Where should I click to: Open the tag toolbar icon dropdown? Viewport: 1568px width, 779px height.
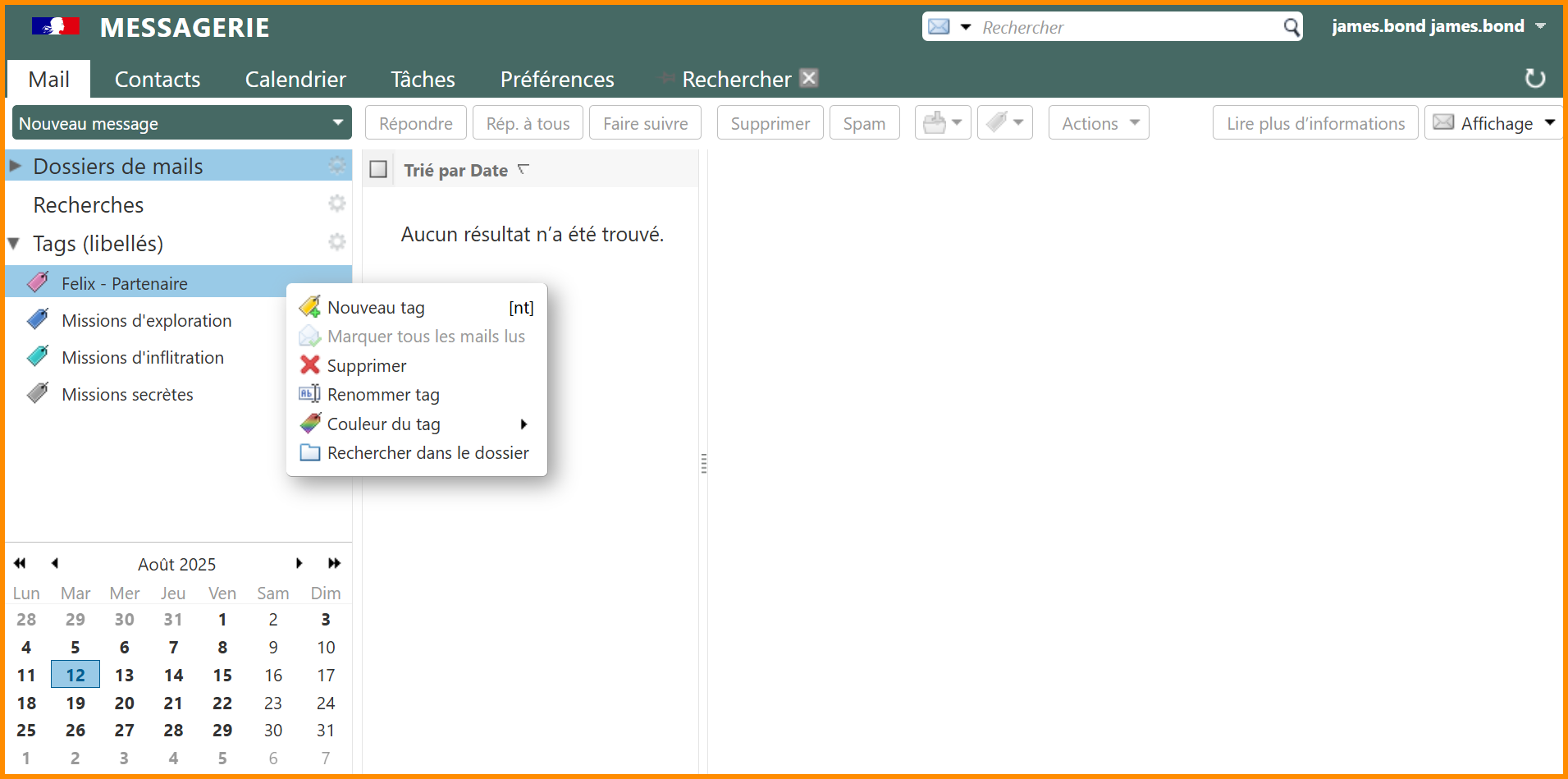[x=1005, y=123]
